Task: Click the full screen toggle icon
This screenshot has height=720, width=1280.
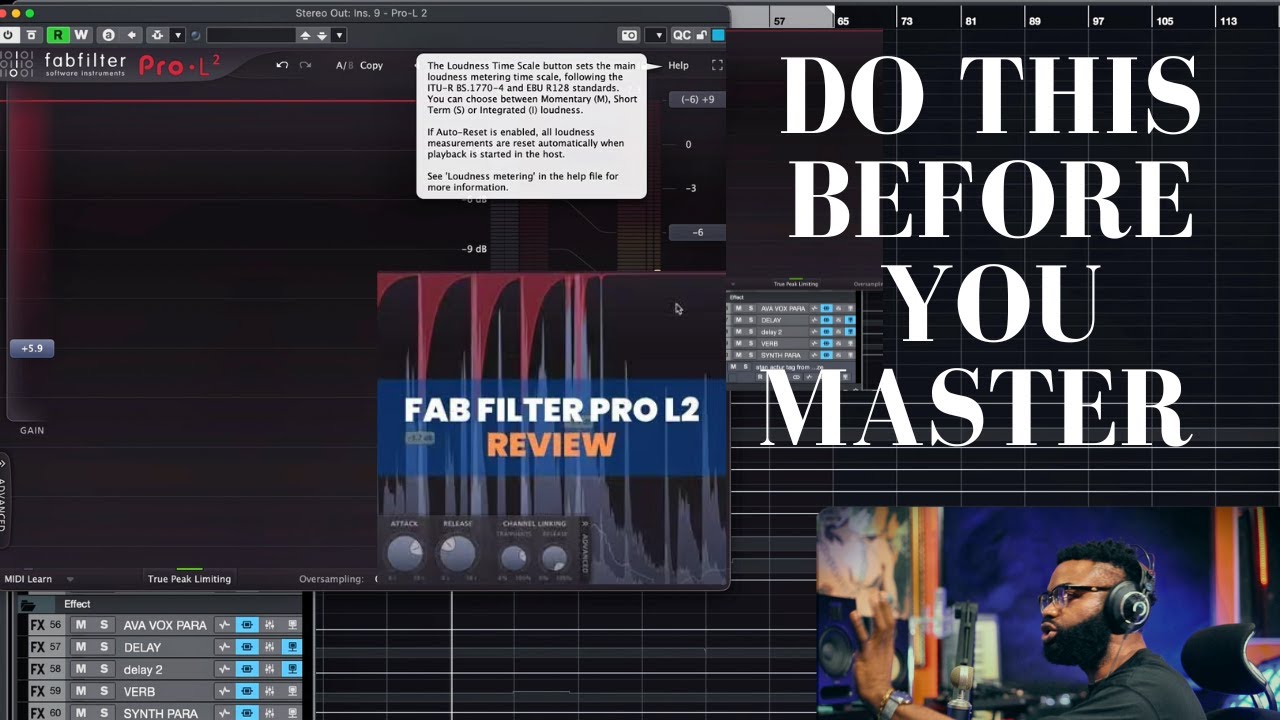Action: 717,65
